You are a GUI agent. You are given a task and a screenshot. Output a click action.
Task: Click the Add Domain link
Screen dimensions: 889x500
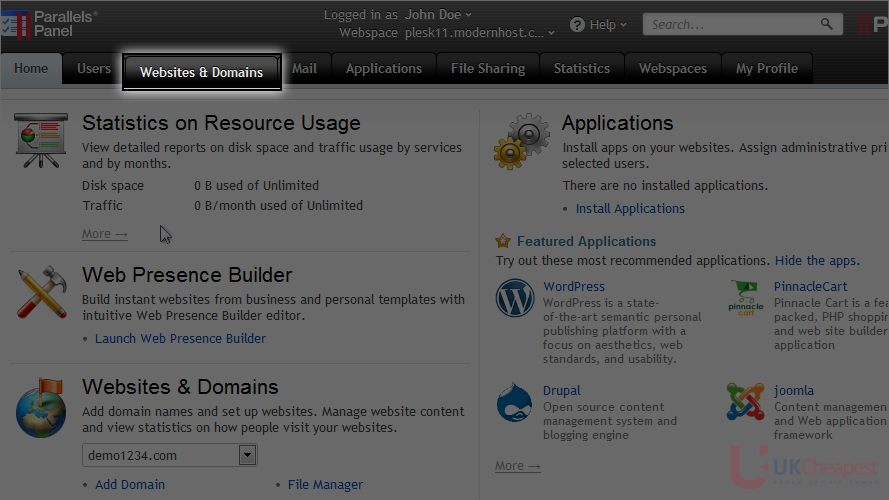tap(130, 485)
